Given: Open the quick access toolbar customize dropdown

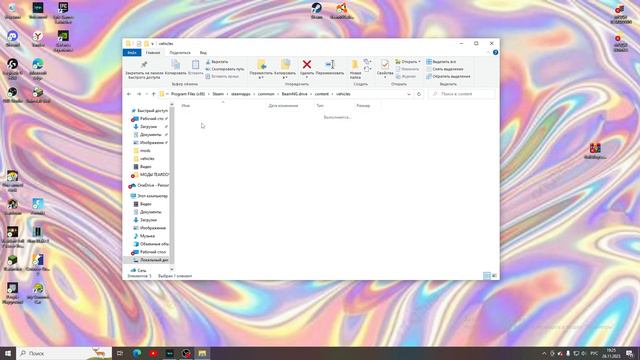Looking at the screenshot, I should tap(152, 44).
